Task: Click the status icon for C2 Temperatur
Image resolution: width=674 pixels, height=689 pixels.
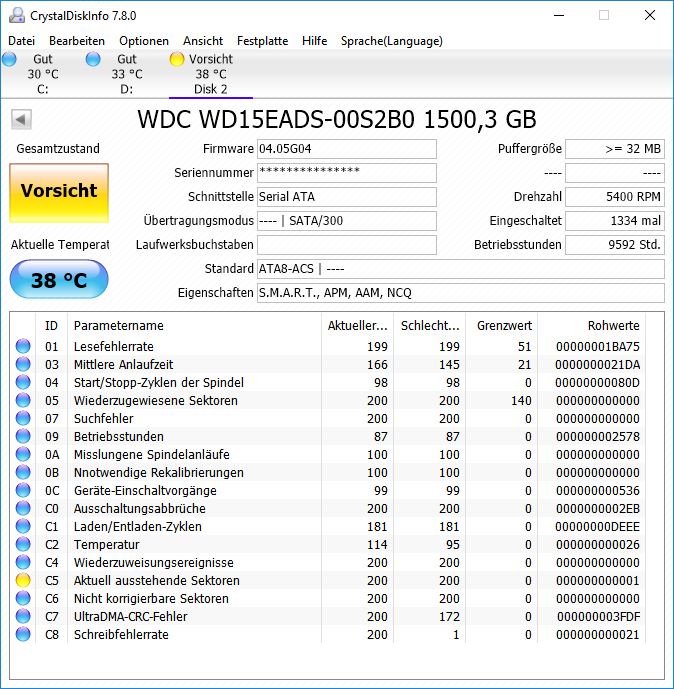Action: tap(23, 544)
